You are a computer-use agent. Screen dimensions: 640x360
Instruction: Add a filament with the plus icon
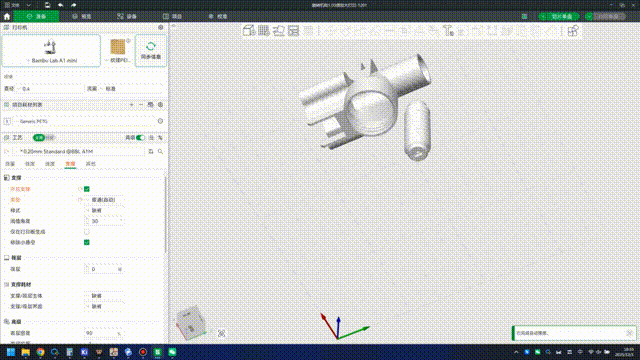pos(131,105)
